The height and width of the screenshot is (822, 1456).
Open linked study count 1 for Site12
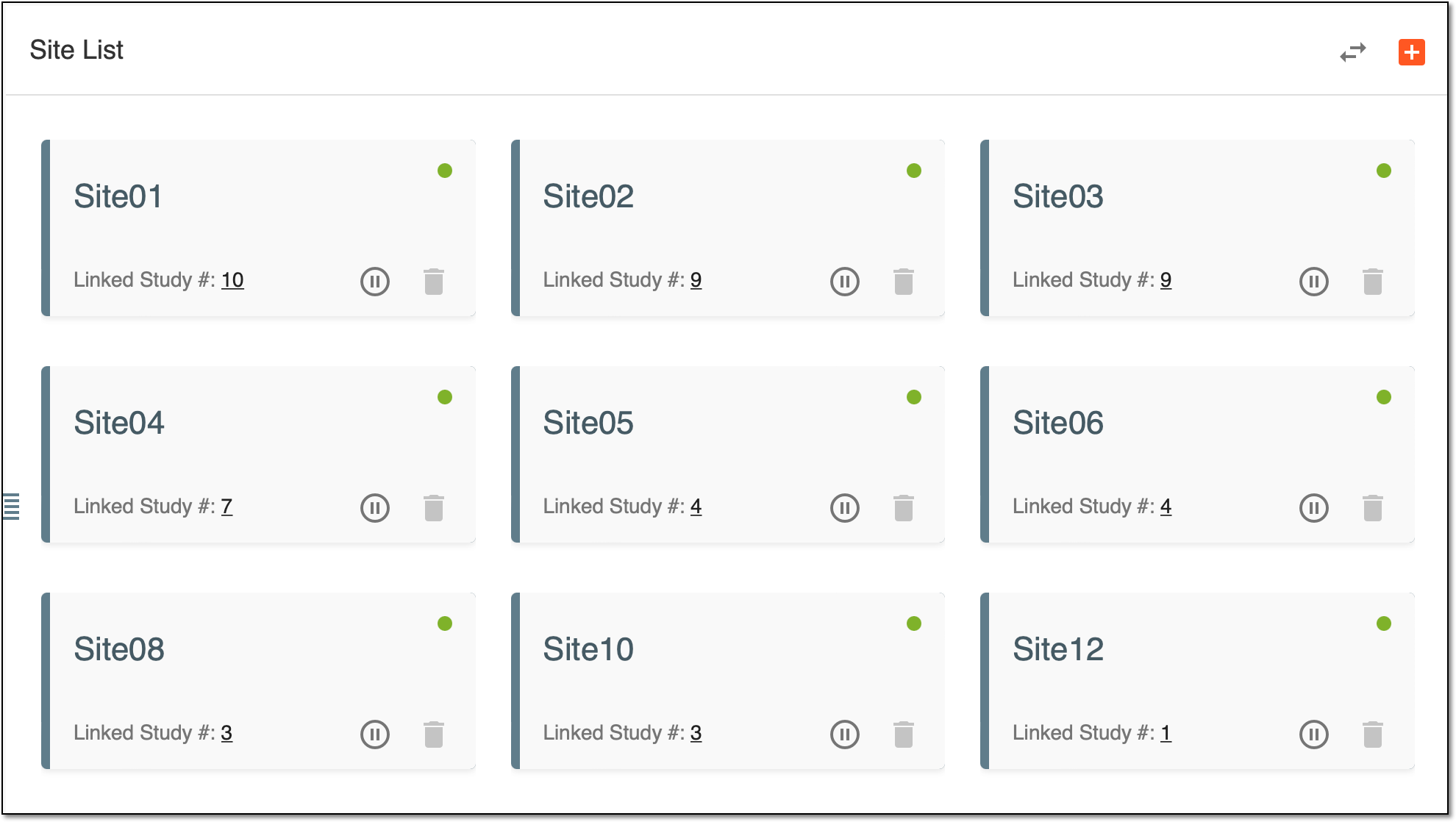click(x=1166, y=733)
